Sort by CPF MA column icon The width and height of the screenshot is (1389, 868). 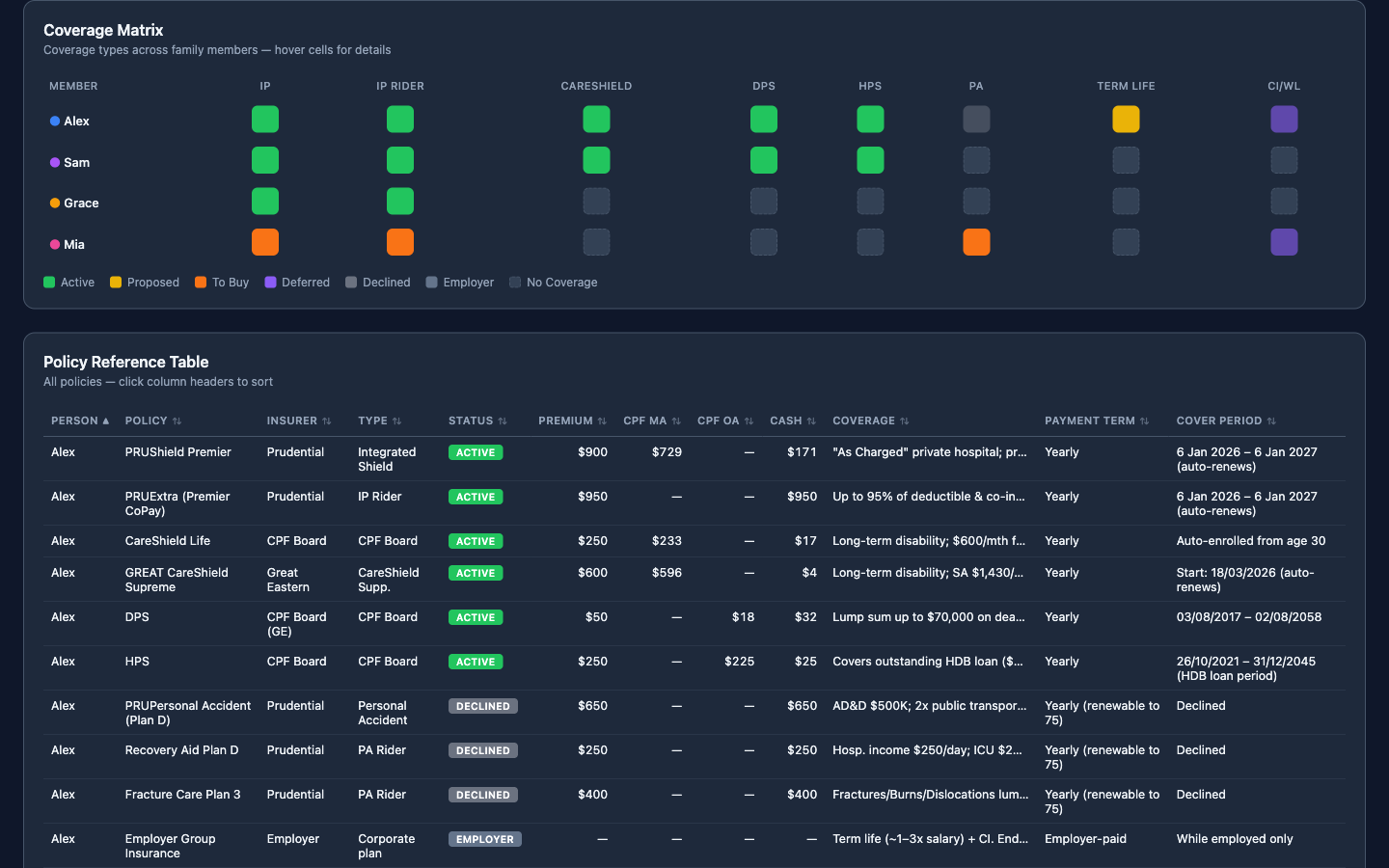pos(676,421)
